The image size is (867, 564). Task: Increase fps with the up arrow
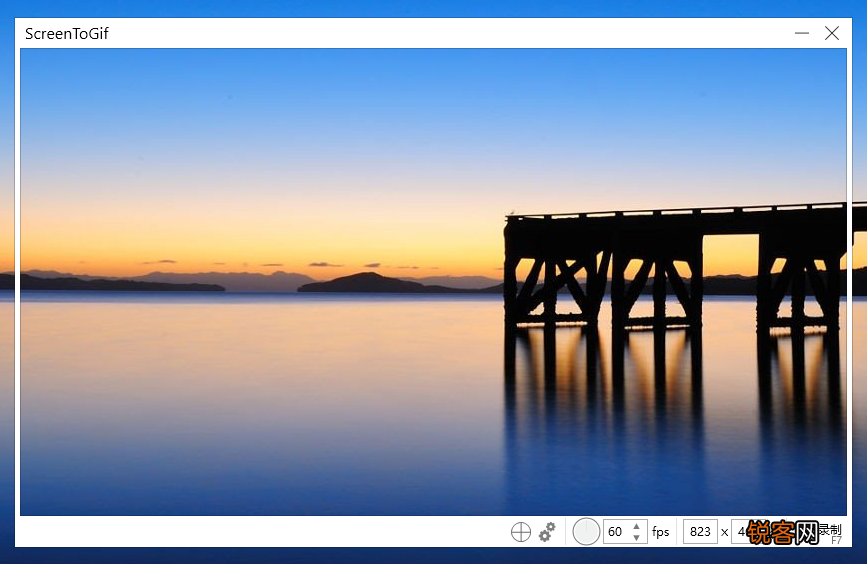(x=636, y=526)
